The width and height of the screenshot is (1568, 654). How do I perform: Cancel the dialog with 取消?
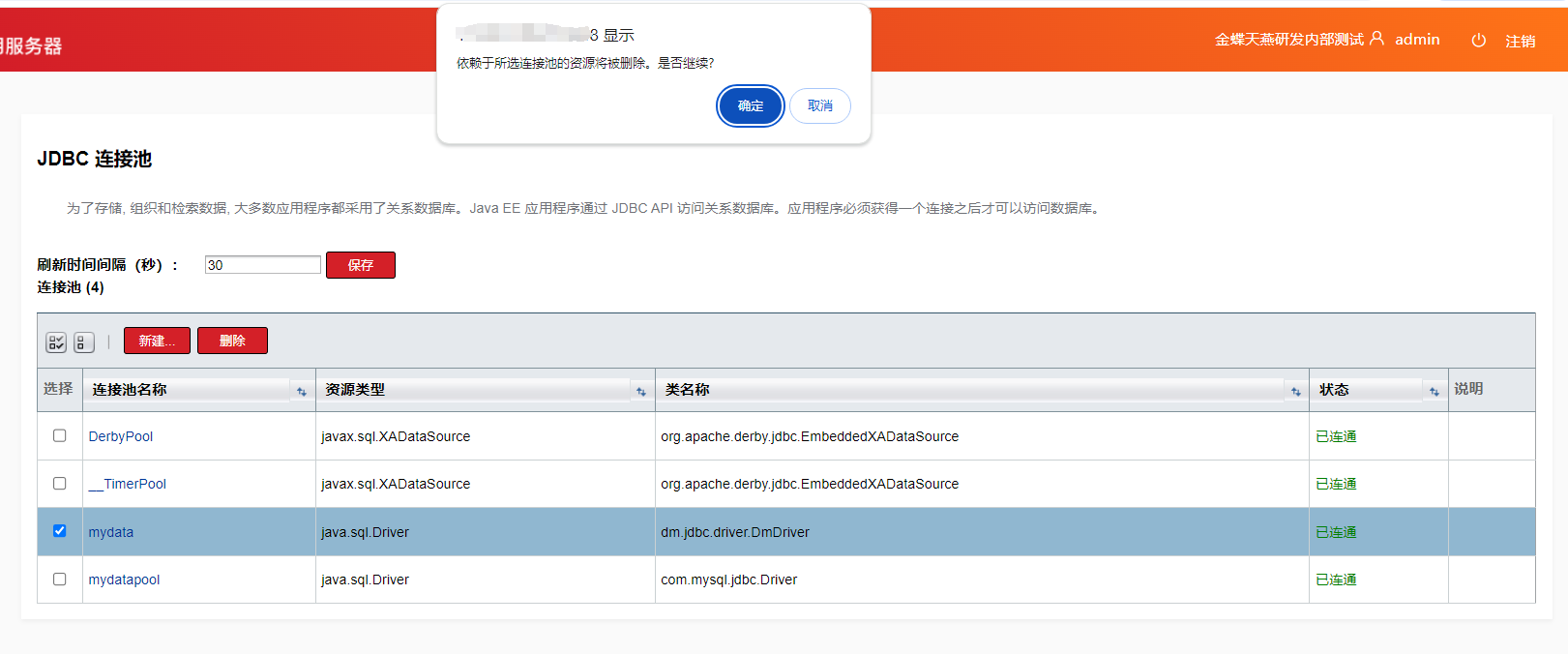819,105
